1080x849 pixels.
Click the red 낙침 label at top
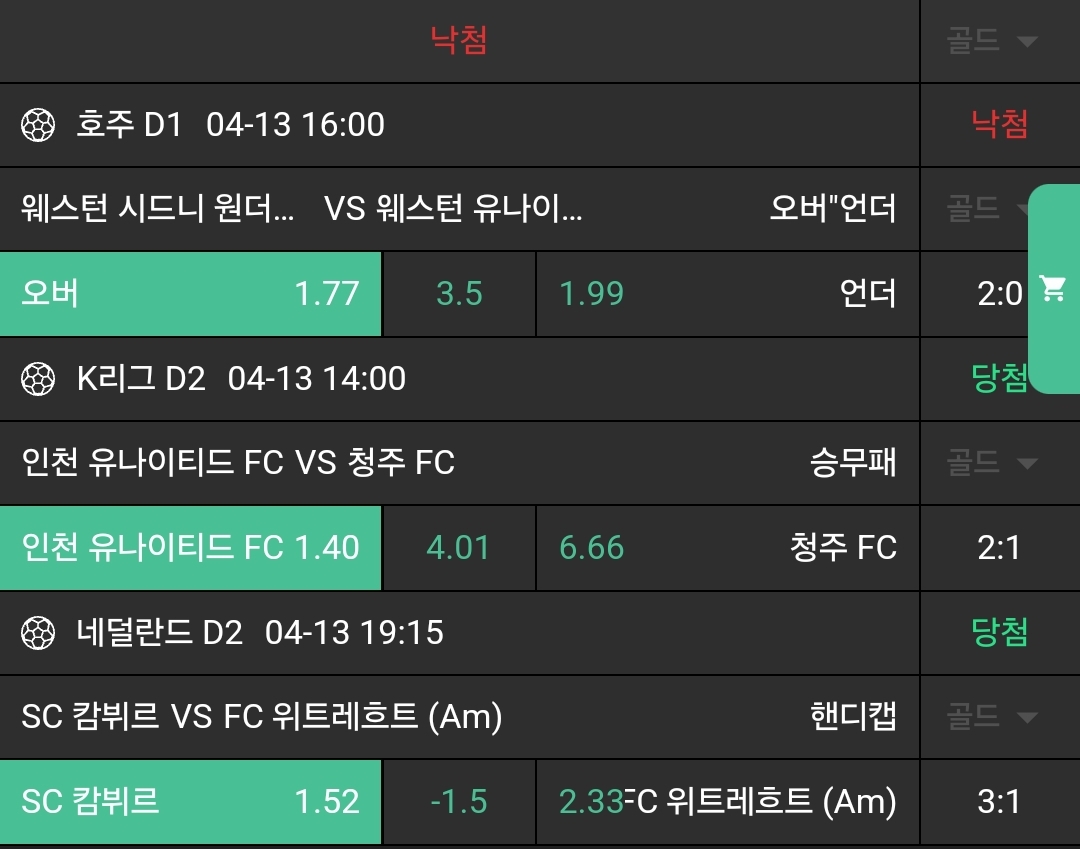pos(459,41)
